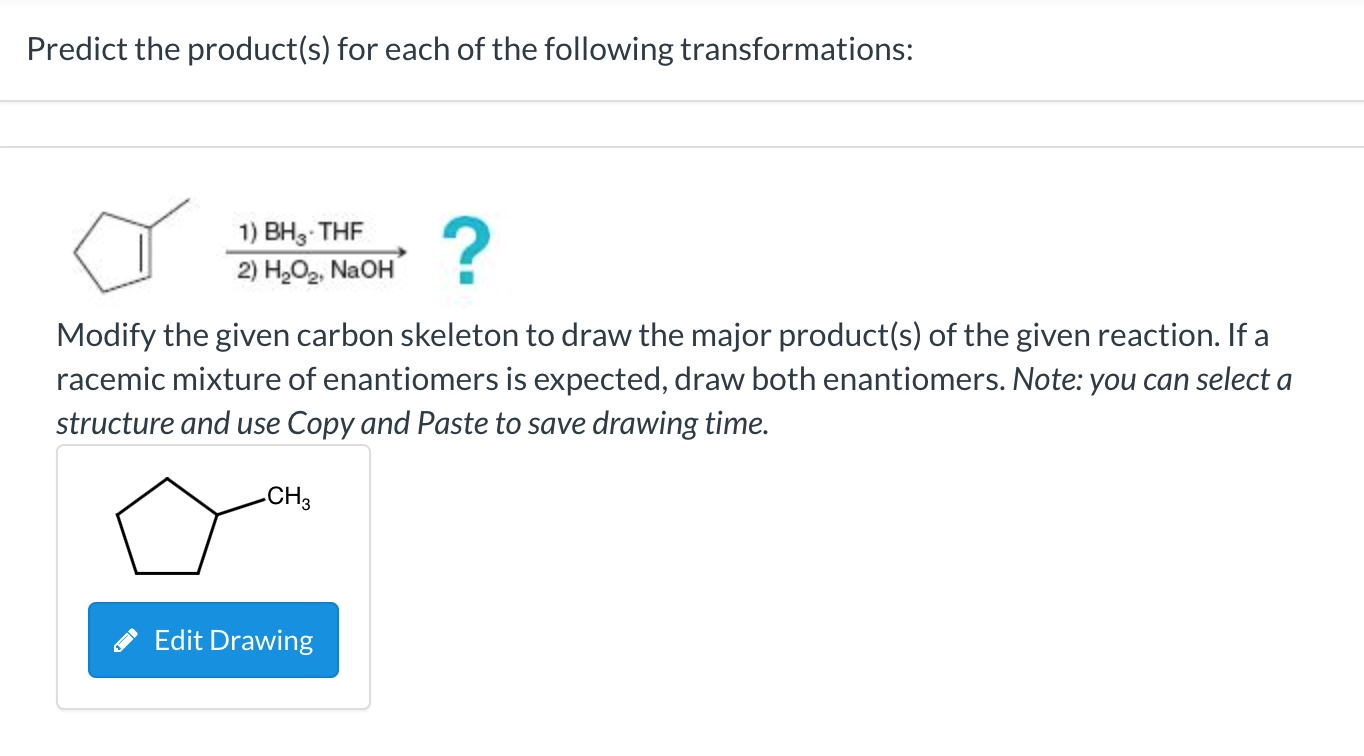This screenshot has height=756, width=1364.
Task: Click the methyl substituent line on the reactant
Action: tap(171, 214)
